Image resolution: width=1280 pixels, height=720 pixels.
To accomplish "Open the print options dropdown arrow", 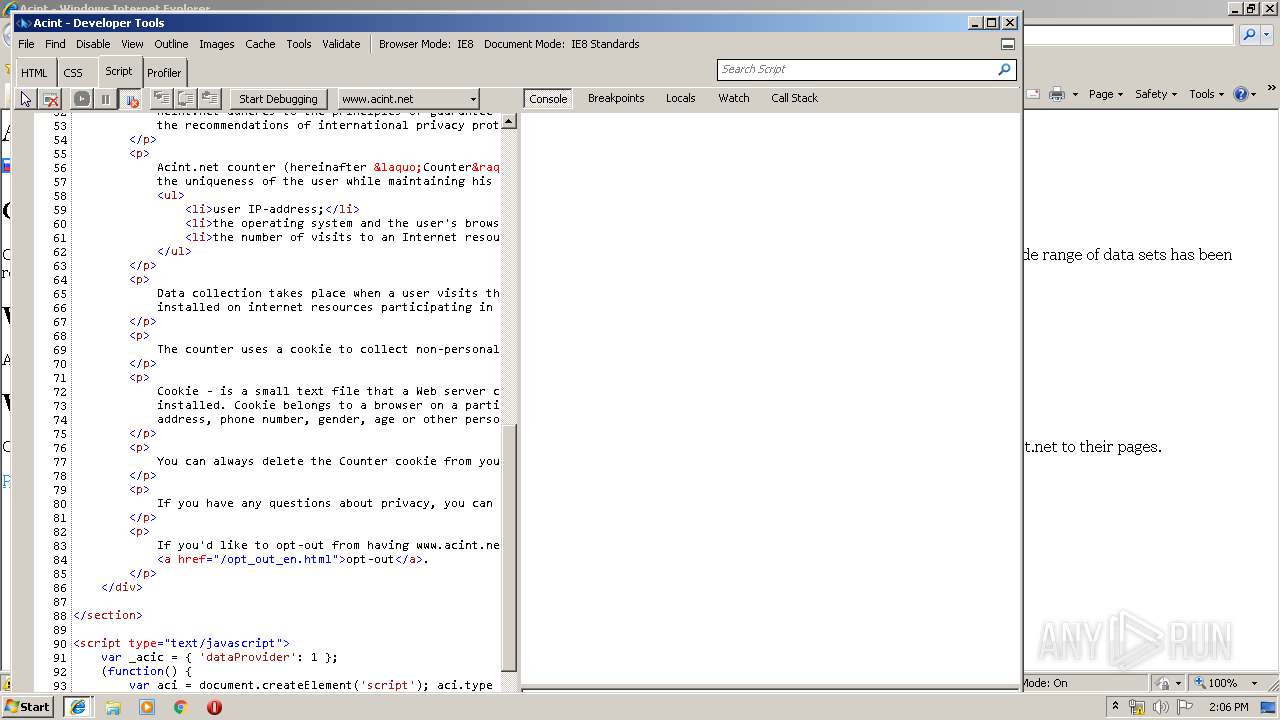I will pyautogui.click(x=1075, y=94).
